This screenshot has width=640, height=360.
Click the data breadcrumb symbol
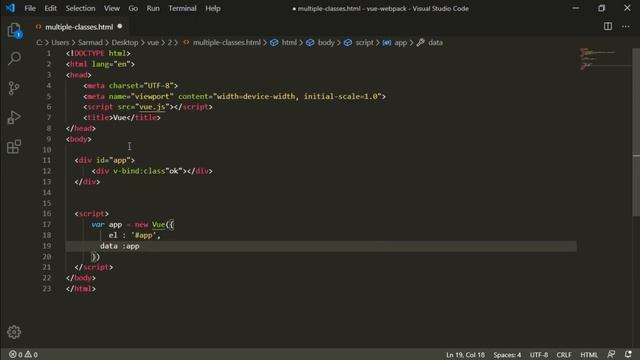pyautogui.click(x=435, y=42)
